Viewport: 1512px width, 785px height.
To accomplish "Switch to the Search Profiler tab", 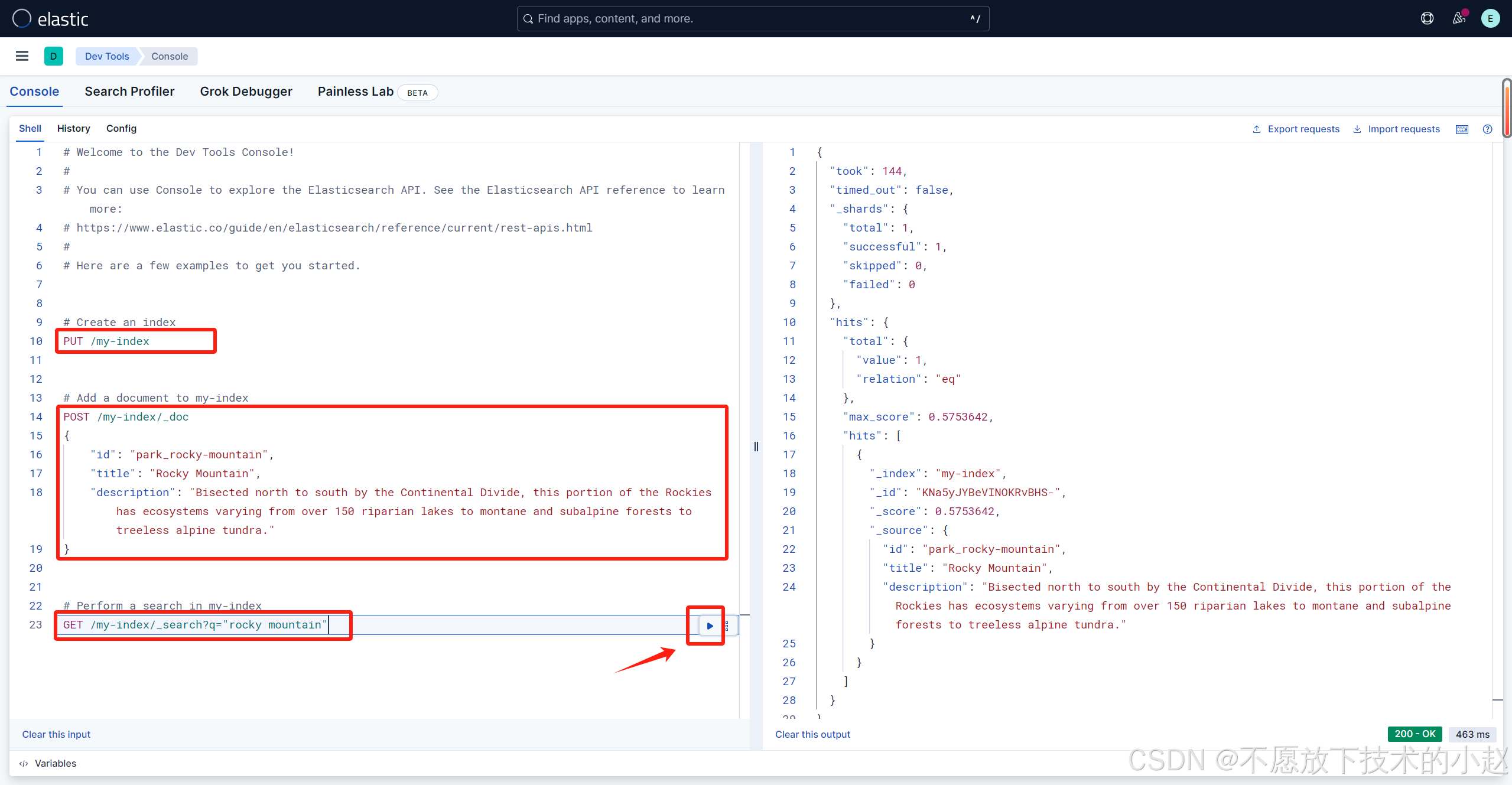I will pos(129,92).
